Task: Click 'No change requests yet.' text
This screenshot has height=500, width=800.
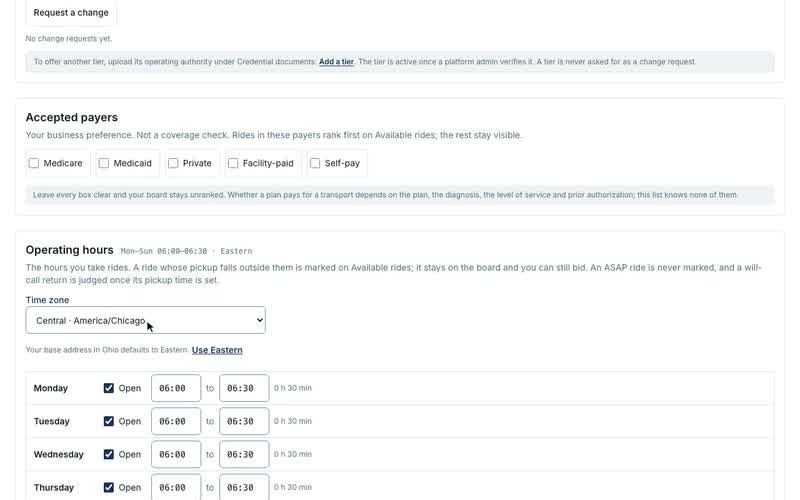Action: pyautogui.click(x=69, y=39)
